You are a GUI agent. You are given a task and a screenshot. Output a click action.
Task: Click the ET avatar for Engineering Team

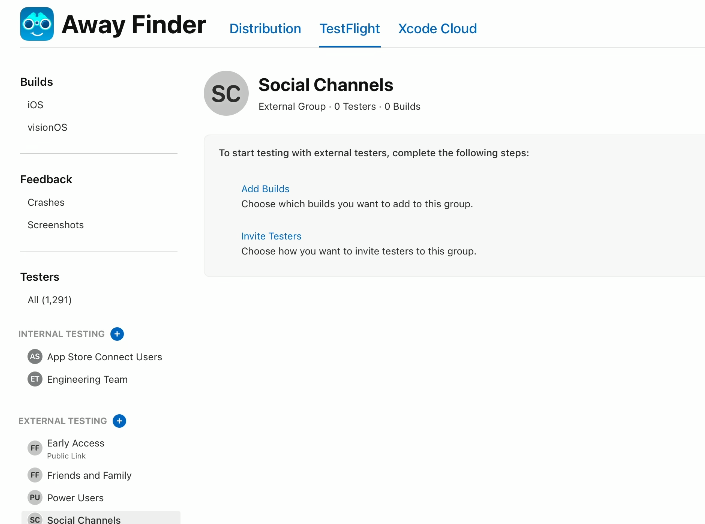point(35,379)
